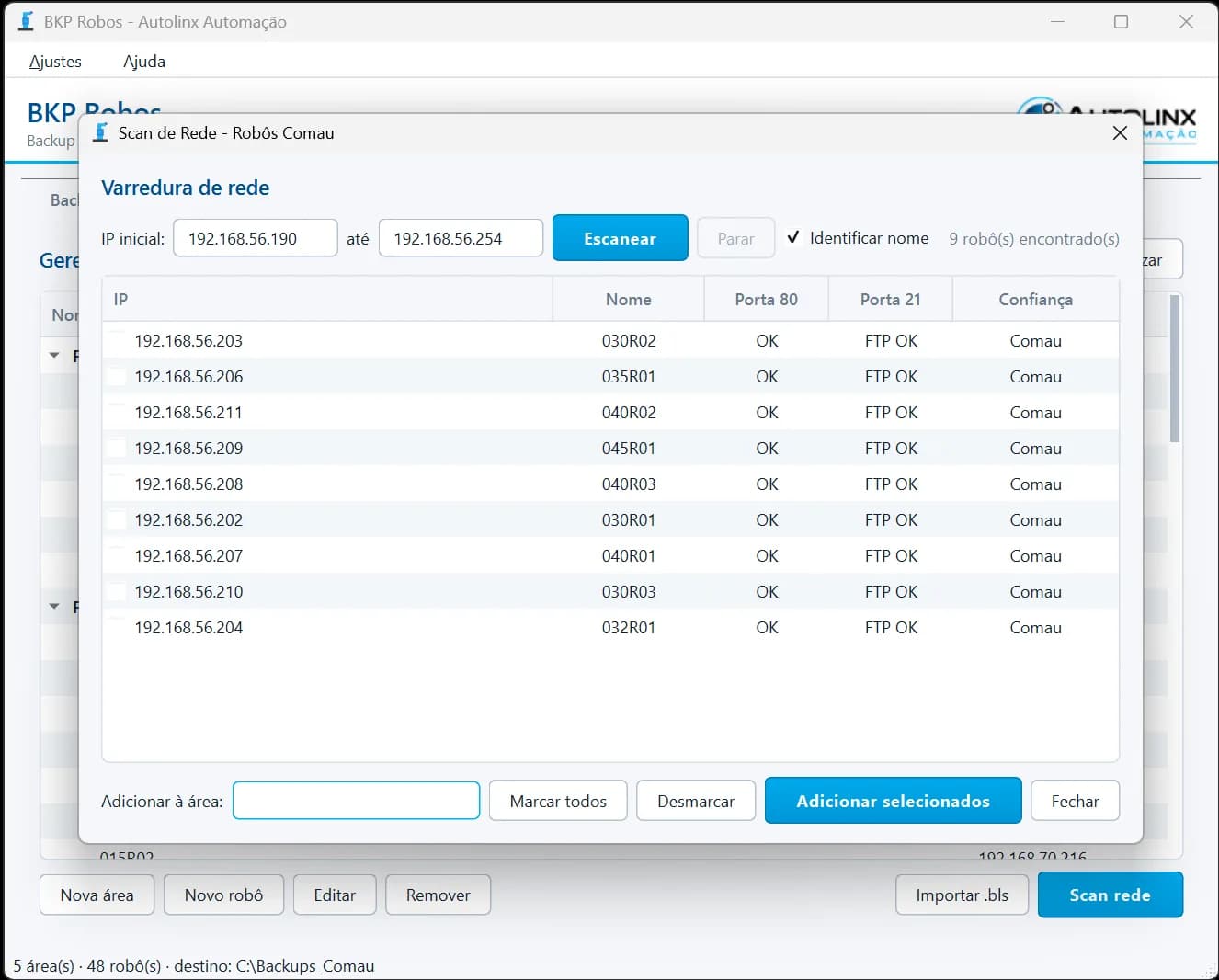Click Remover in the main window
The image size is (1219, 980).
click(438, 895)
